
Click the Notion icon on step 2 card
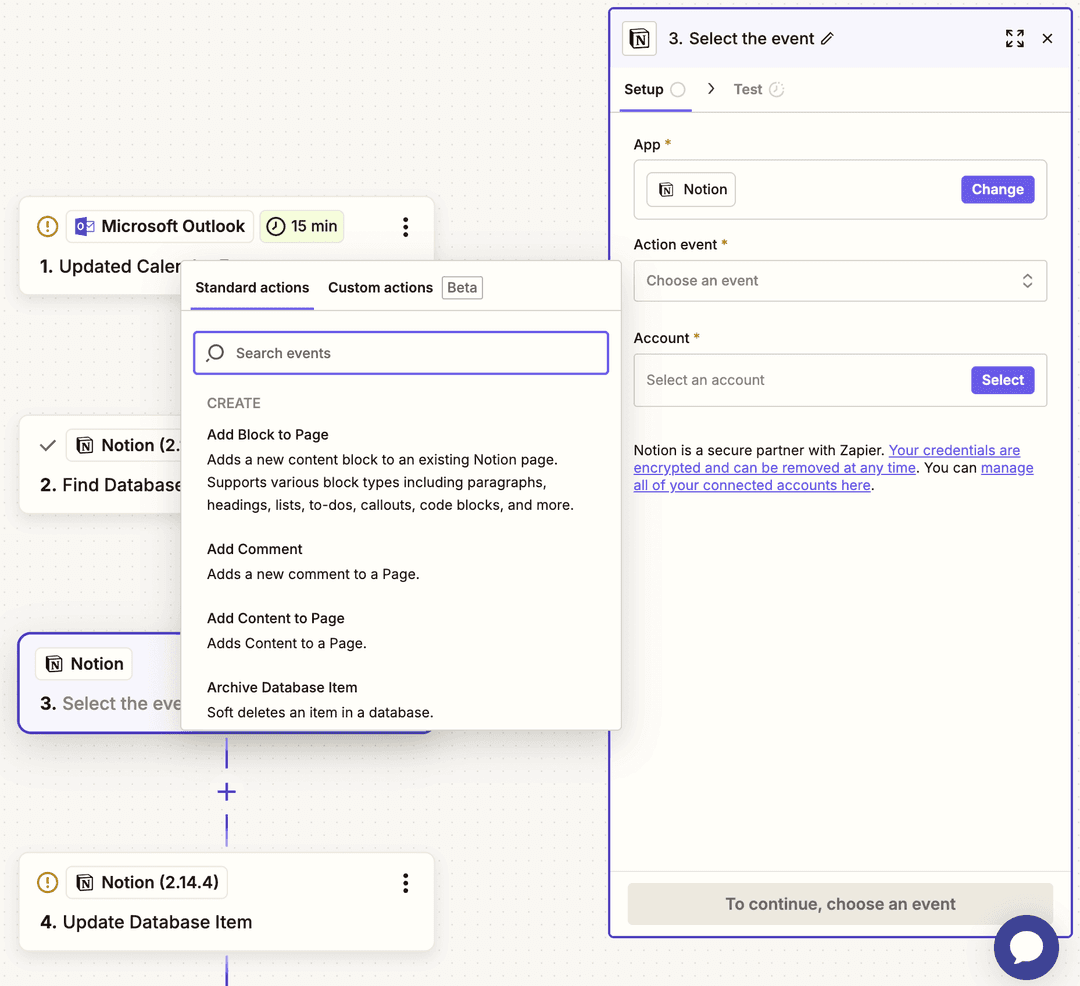click(x=85, y=445)
